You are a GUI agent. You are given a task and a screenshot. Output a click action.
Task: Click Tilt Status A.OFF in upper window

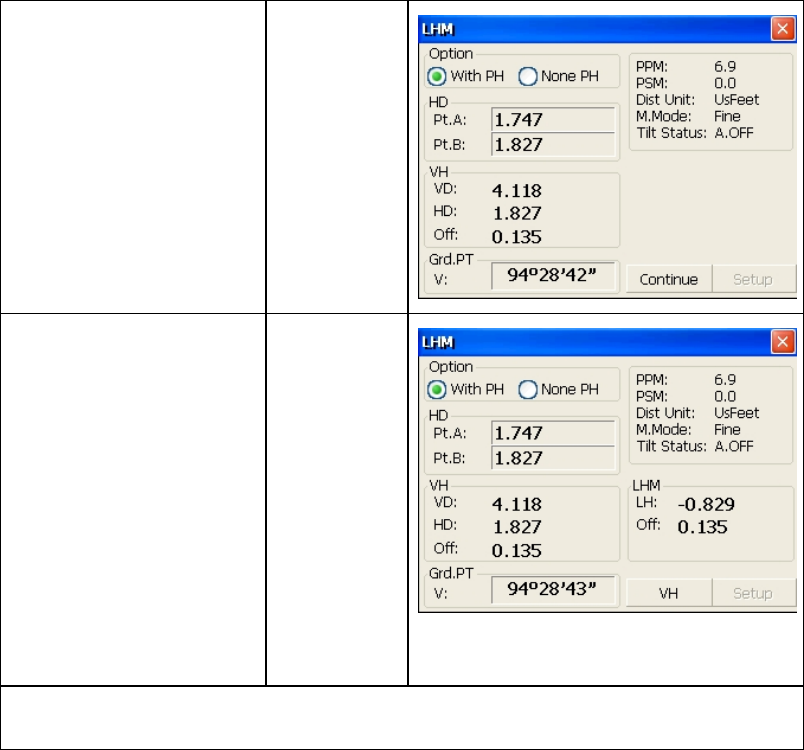pyautogui.click(x=734, y=133)
